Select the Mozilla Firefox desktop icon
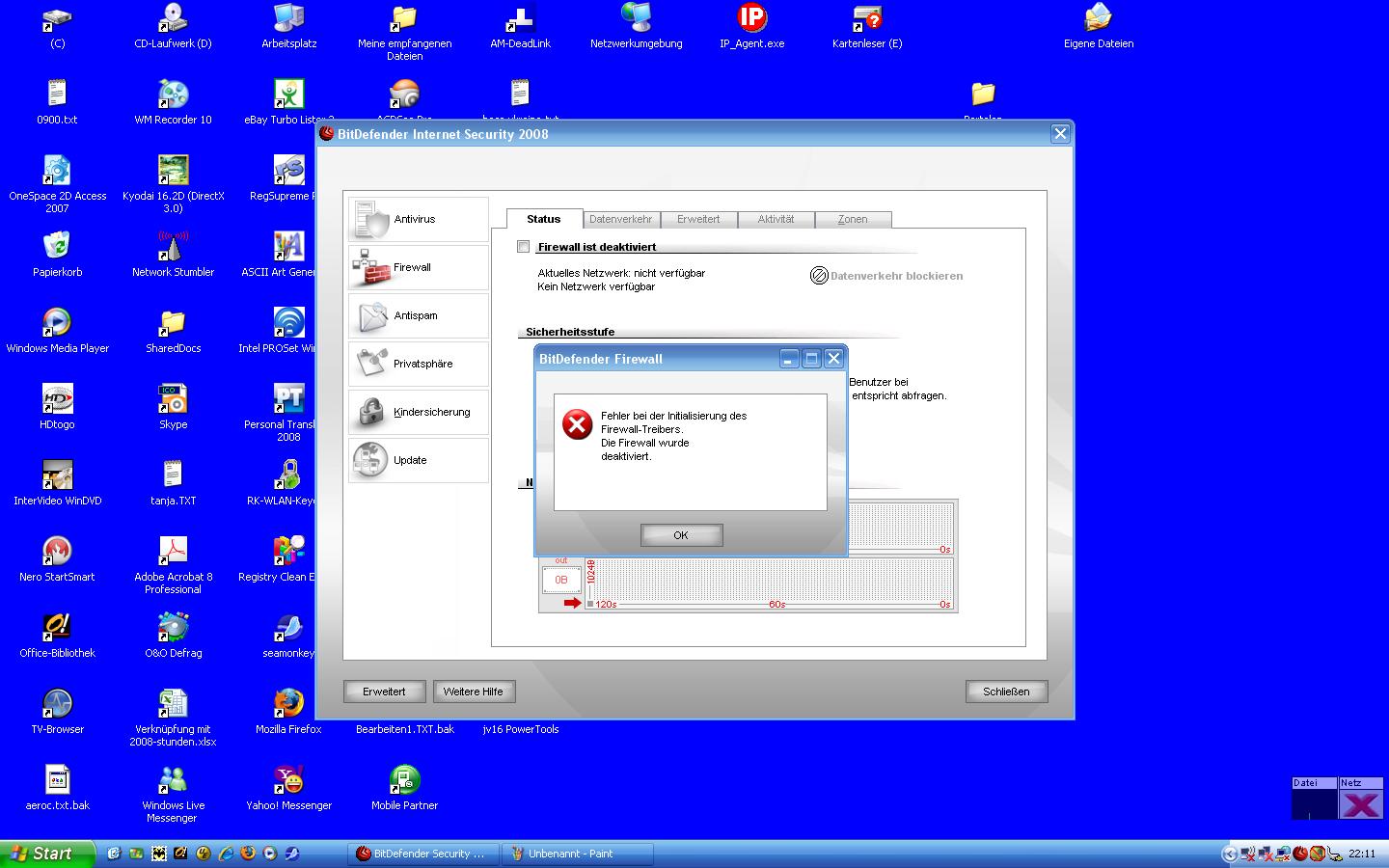Screen dimensions: 1389x868 [288, 712]
